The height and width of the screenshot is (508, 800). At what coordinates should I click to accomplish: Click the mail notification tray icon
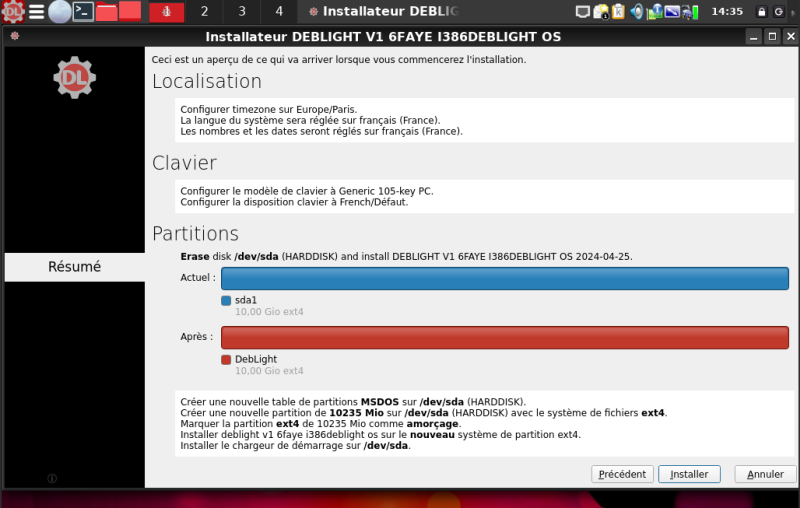click(x=601, y=12)
